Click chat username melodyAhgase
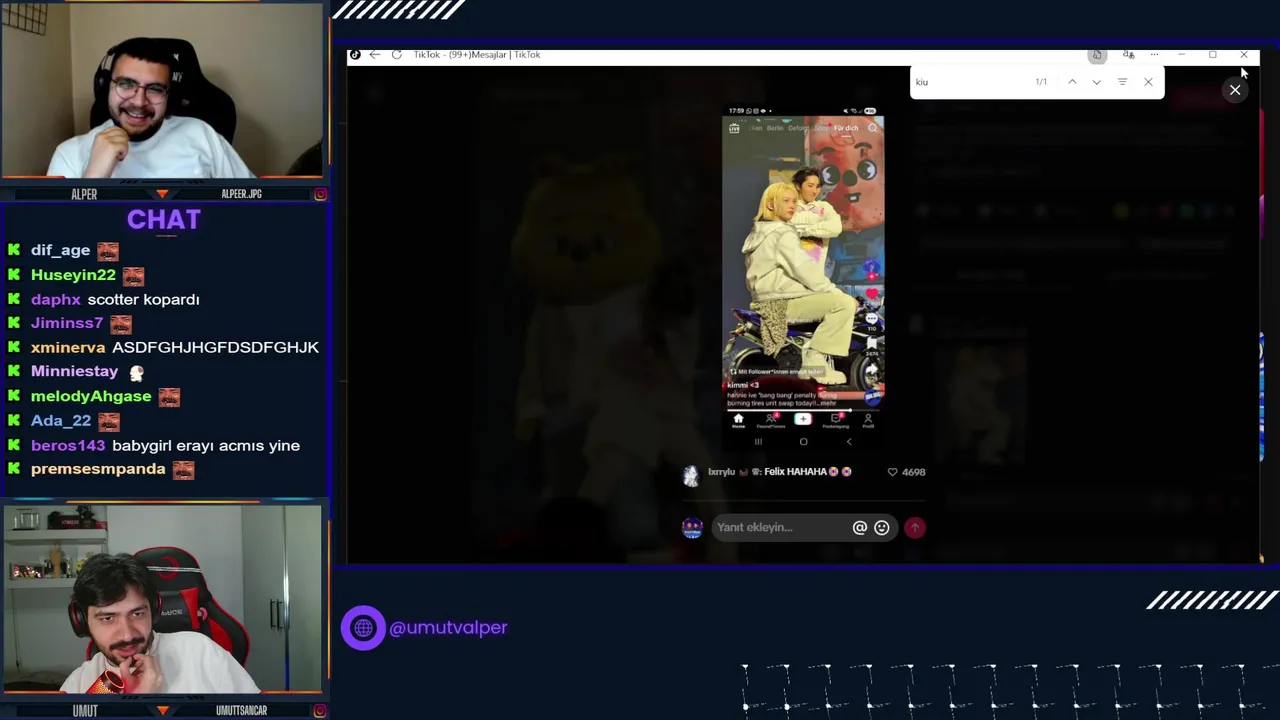This screenshot has width=1280, height=720. click(x=91, y=396)
